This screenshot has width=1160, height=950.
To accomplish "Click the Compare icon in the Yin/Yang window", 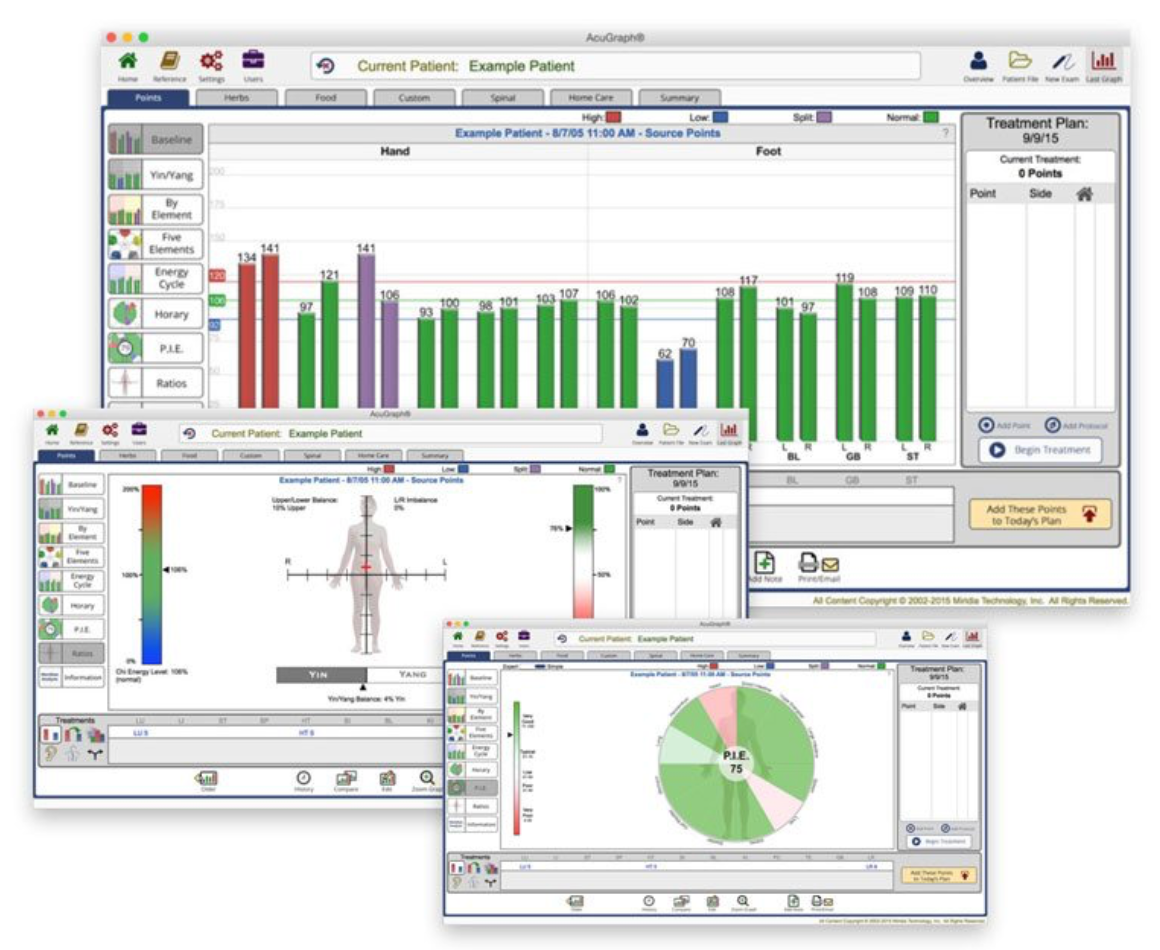I will 346,779.
